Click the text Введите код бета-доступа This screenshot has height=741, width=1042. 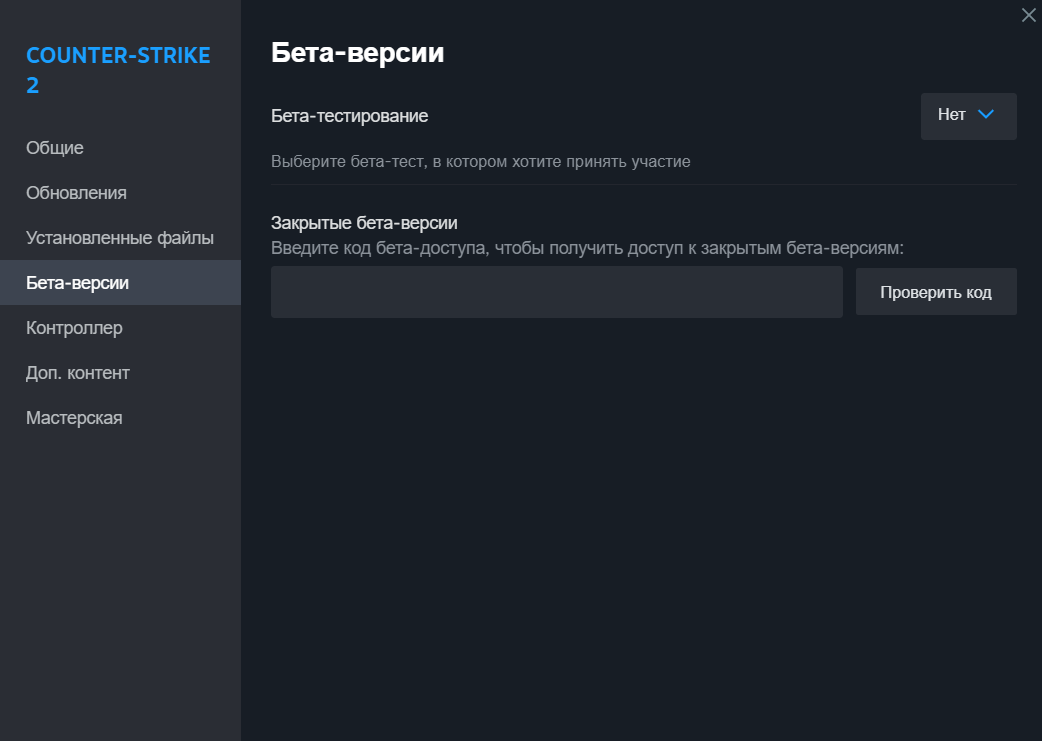coord(378,248)
